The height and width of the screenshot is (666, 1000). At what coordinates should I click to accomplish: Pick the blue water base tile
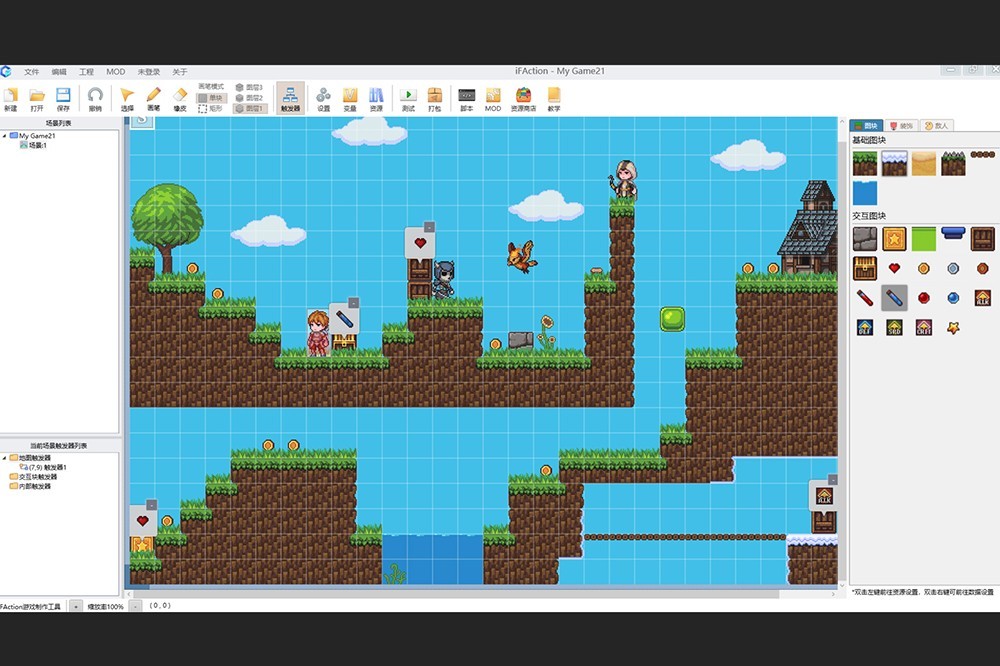(x=865, y=193)
